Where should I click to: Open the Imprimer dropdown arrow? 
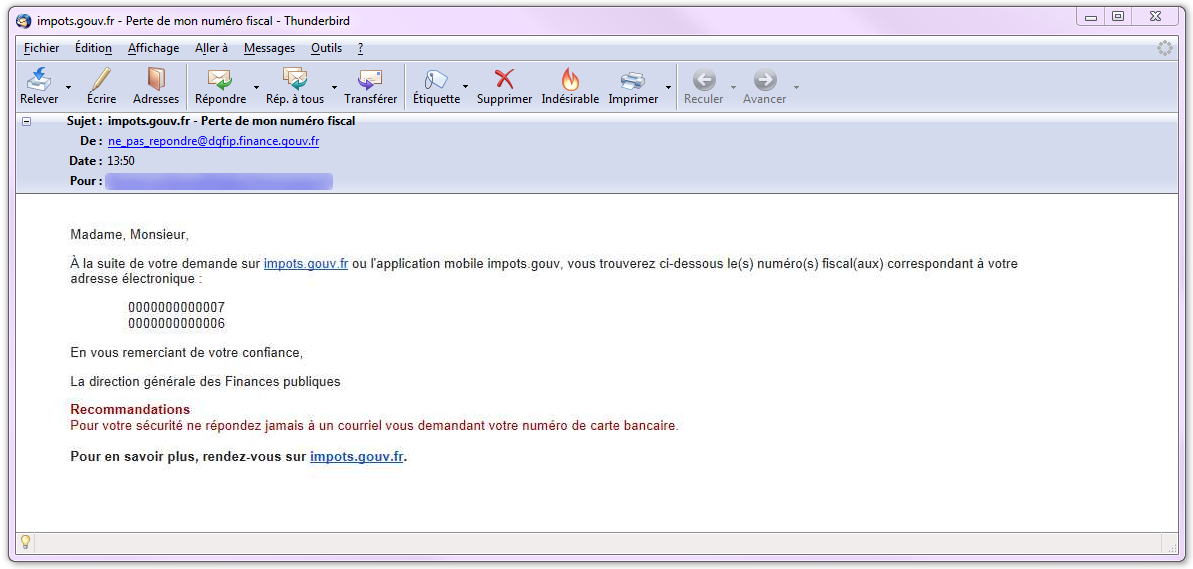668,87
